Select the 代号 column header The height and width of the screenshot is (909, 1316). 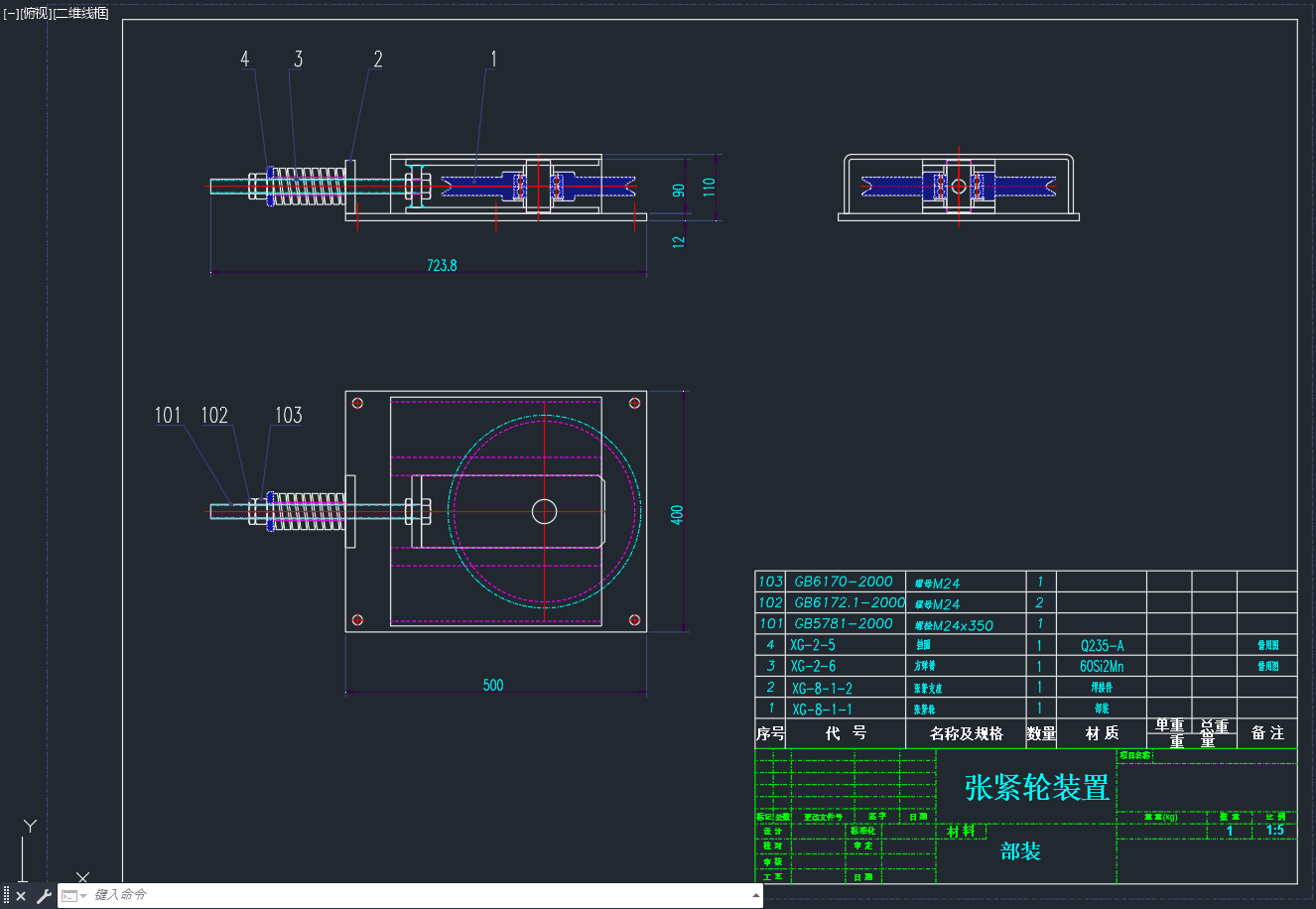tap(846, 732)
